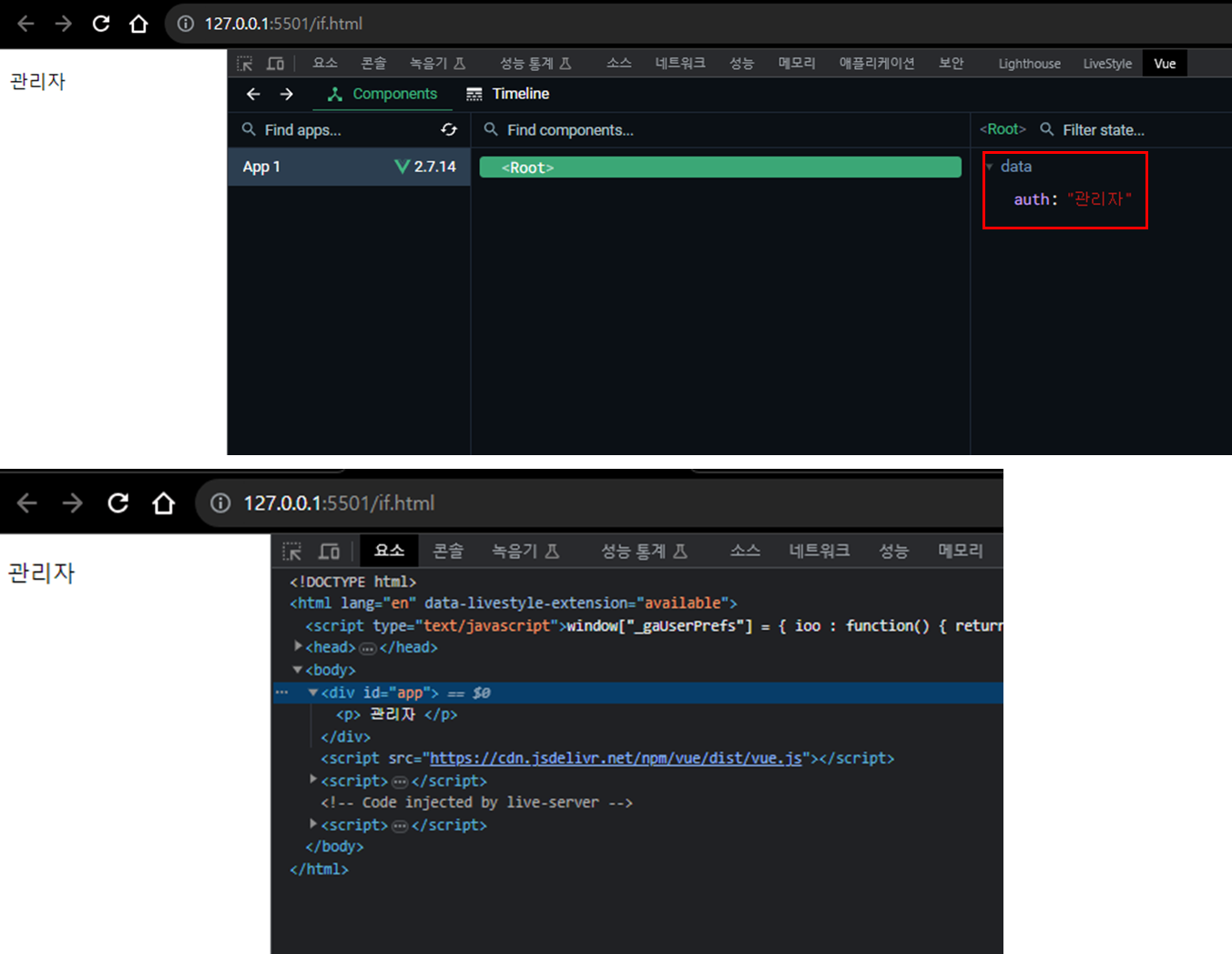Open the 소스 tab in the bottom DevTools
This screenshot has width=1232, height=954.
coord(745,551)
